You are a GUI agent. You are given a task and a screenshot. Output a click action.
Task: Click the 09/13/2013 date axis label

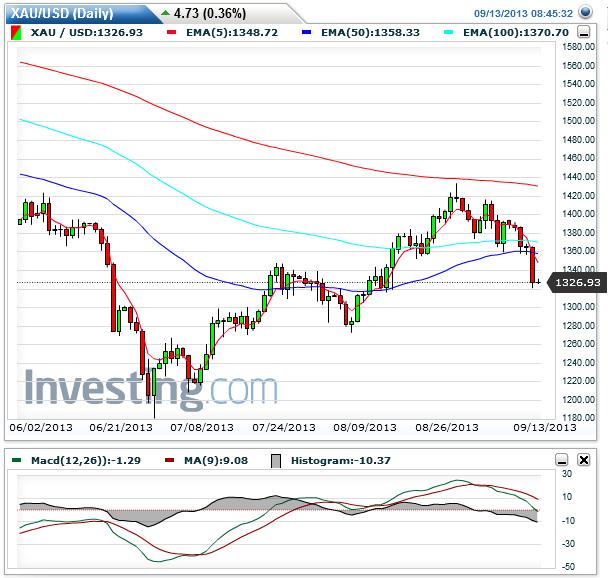point(545,428)
